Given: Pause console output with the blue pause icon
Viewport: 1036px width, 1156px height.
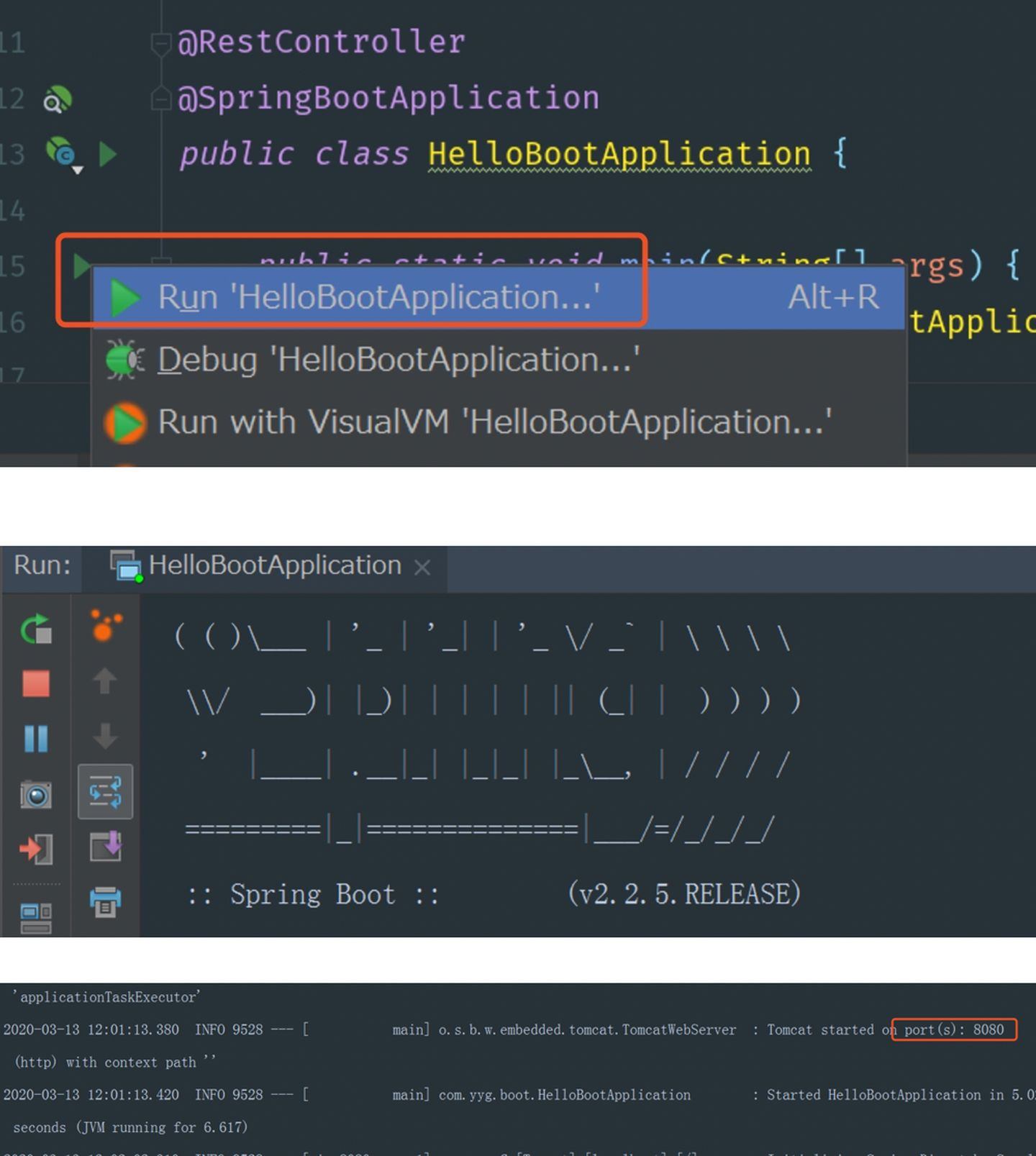Looking at the screenshot, I should tap(36, 738).
